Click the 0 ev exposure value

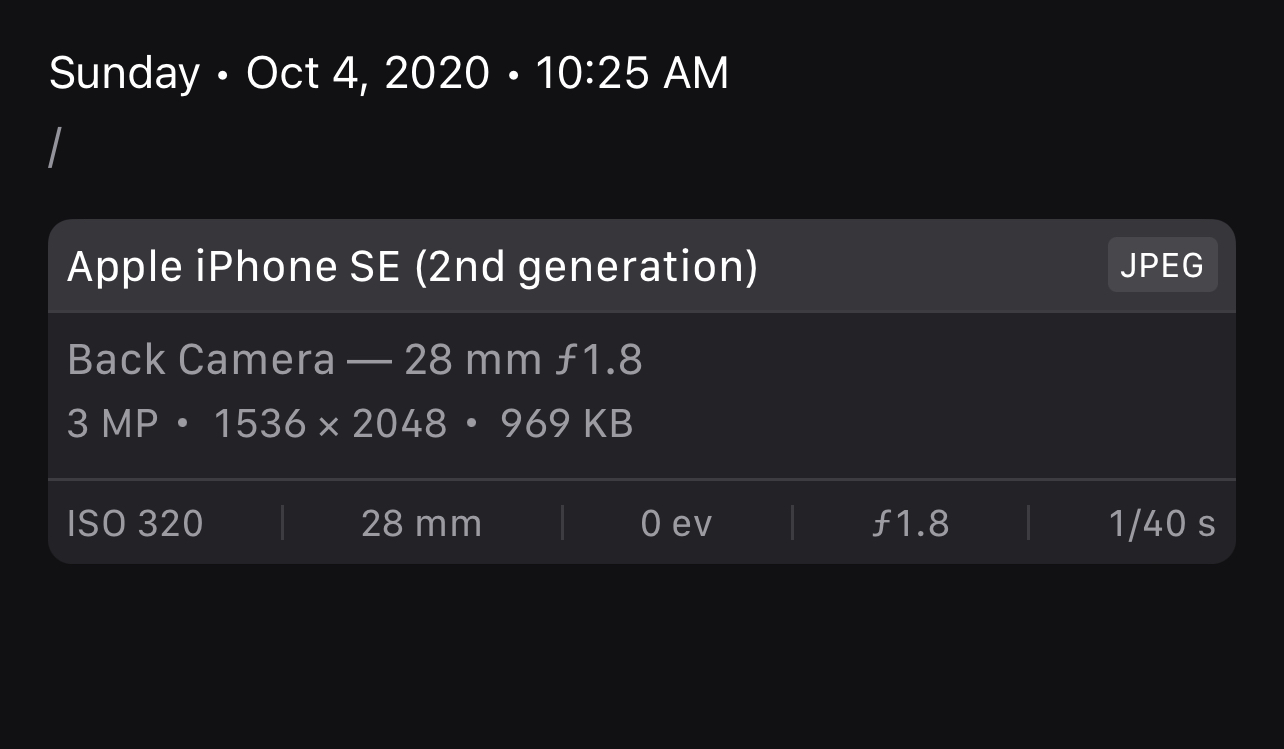pos(676,523)
